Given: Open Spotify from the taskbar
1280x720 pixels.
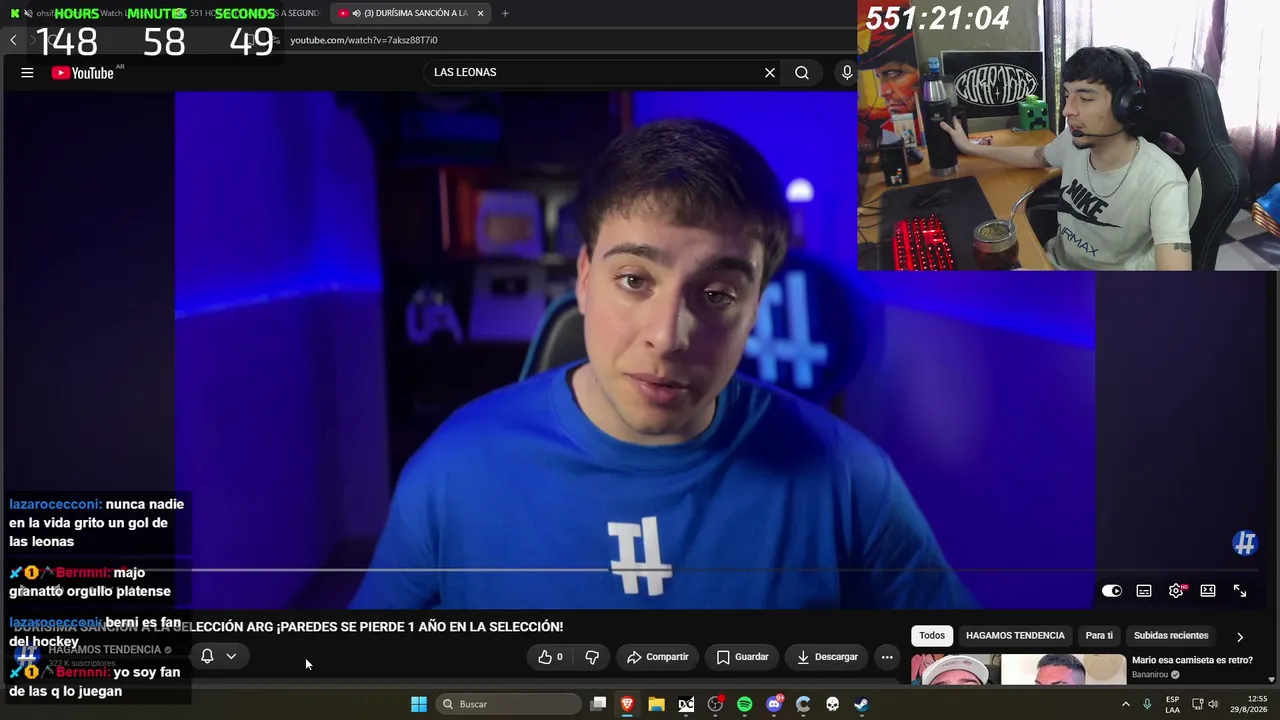Looking at the screenshot, I should pos(744,704).
